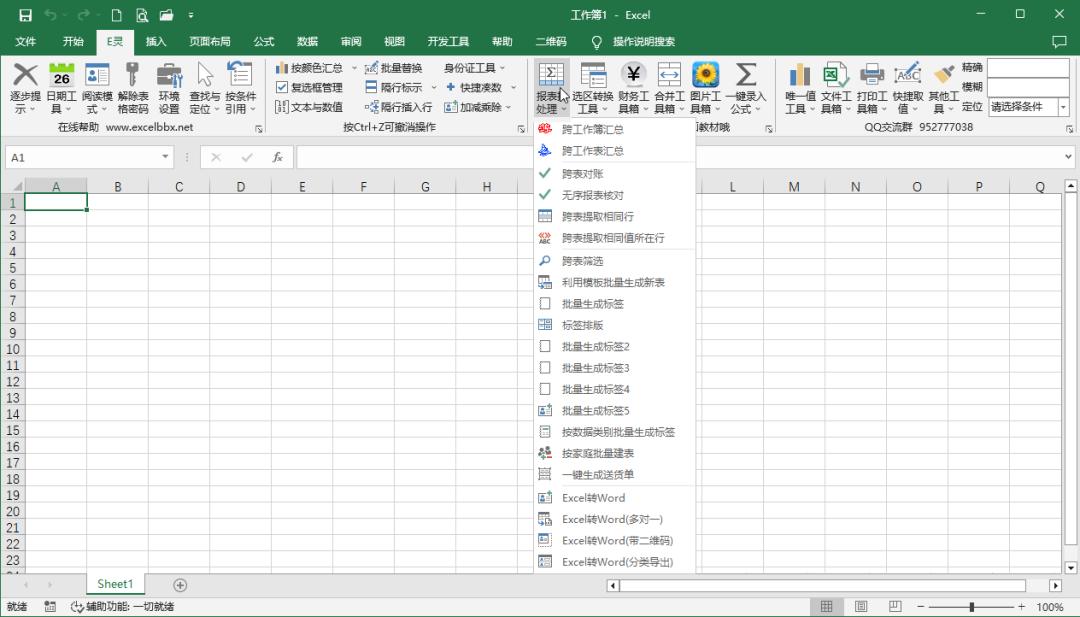Image resolution: width=1080 pixels, height=617 pixels.
Task: Select the Sheet1 worksheet tab
Action: coord(114,583)
